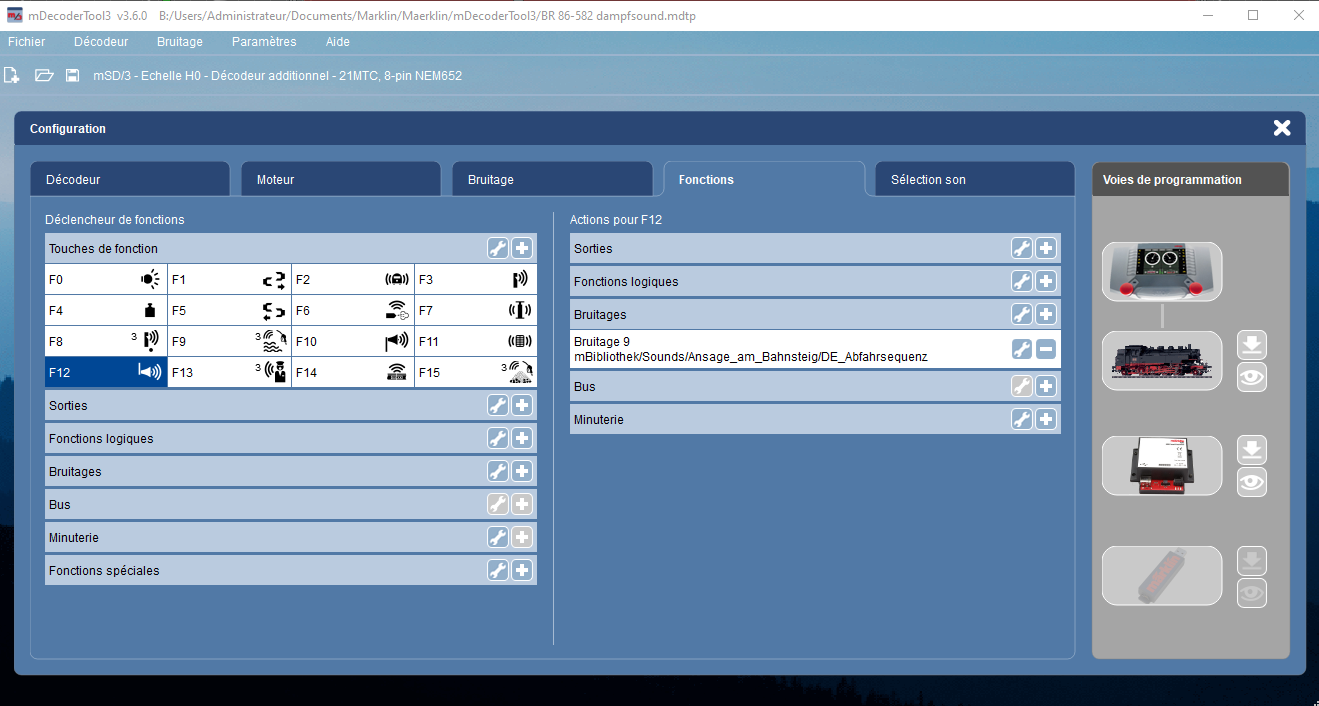Add a function key with Touches de fonction plus
Screen dimensions: 1319x706
522,248
